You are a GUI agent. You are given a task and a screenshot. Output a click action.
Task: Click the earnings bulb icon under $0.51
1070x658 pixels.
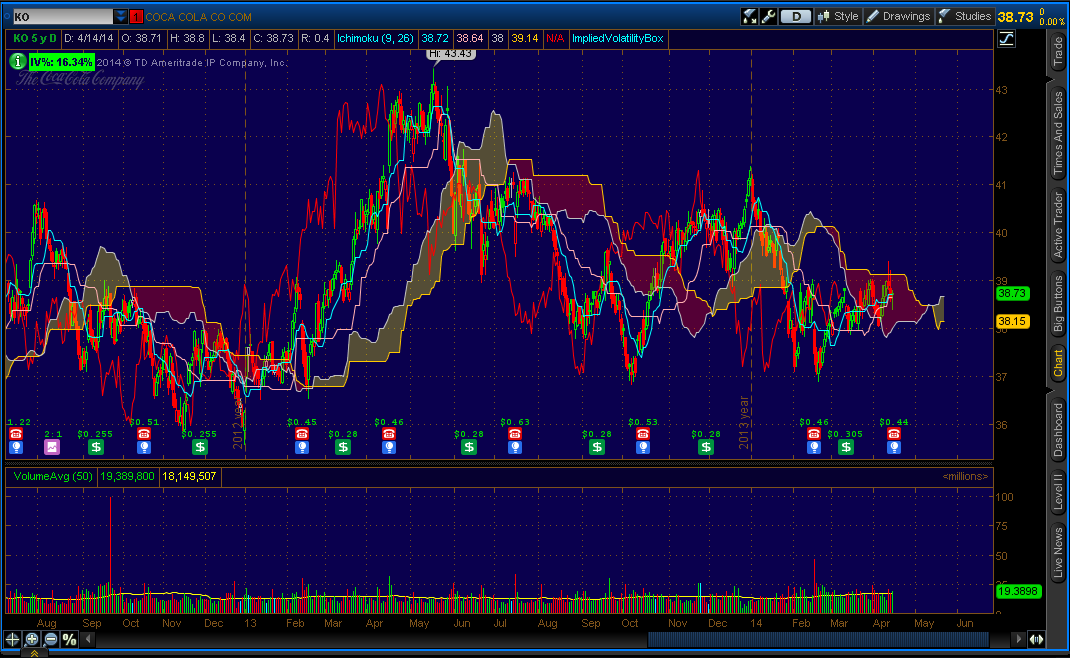click(x=143, y=447)
